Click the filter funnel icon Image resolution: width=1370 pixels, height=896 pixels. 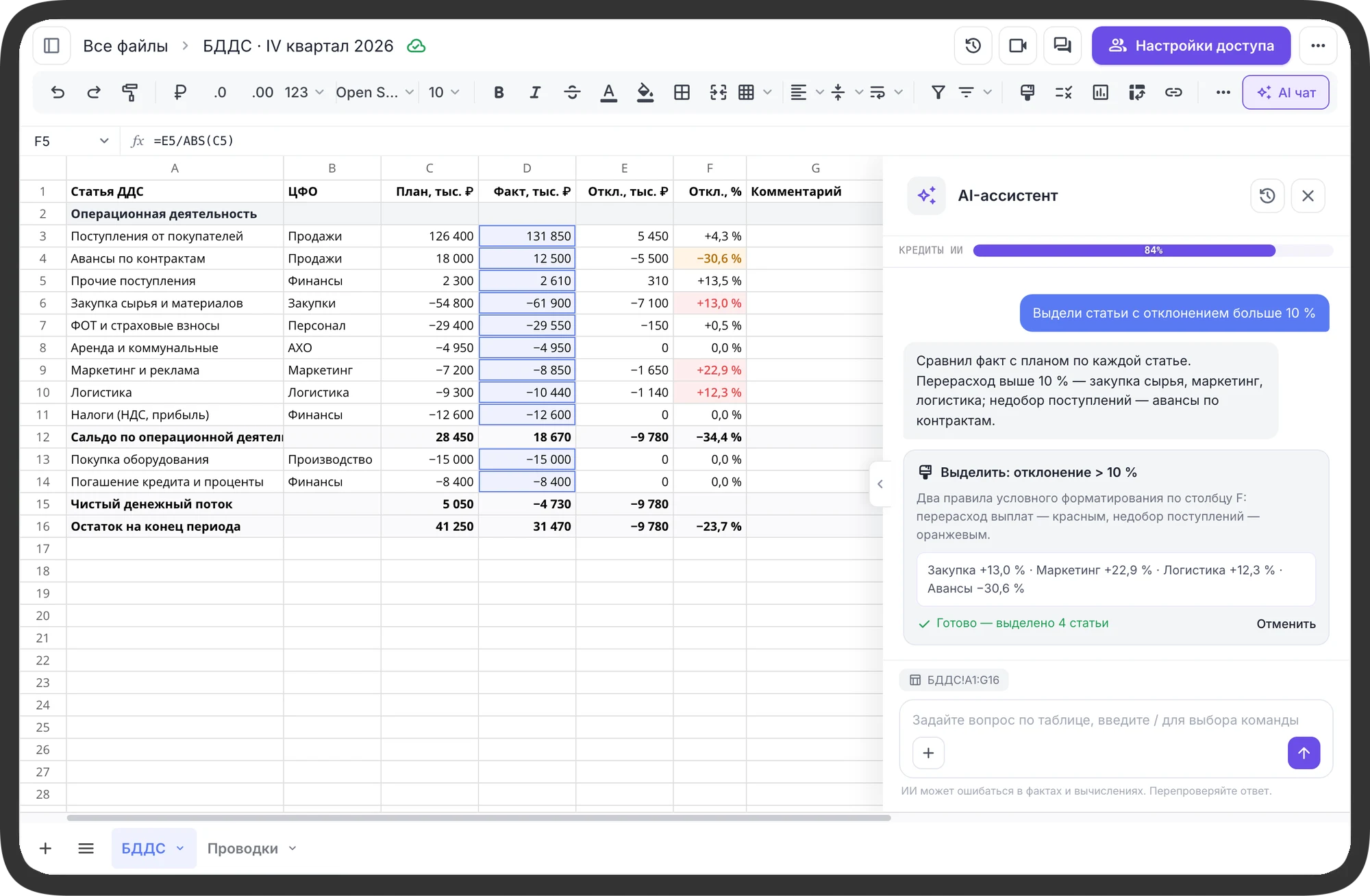tap(938, 92)
